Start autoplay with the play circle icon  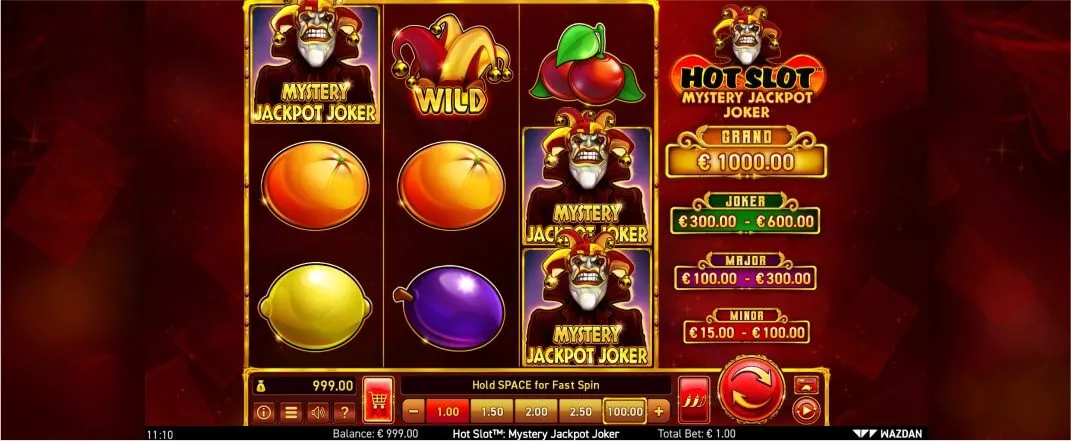(x=807, y=412)
